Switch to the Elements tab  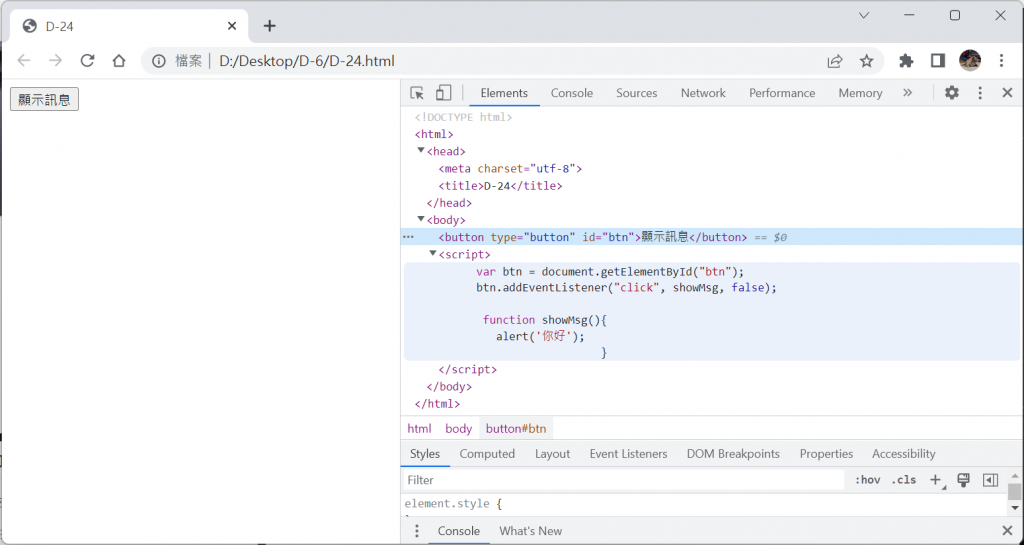pyautogui.click(x=504, y=93)
